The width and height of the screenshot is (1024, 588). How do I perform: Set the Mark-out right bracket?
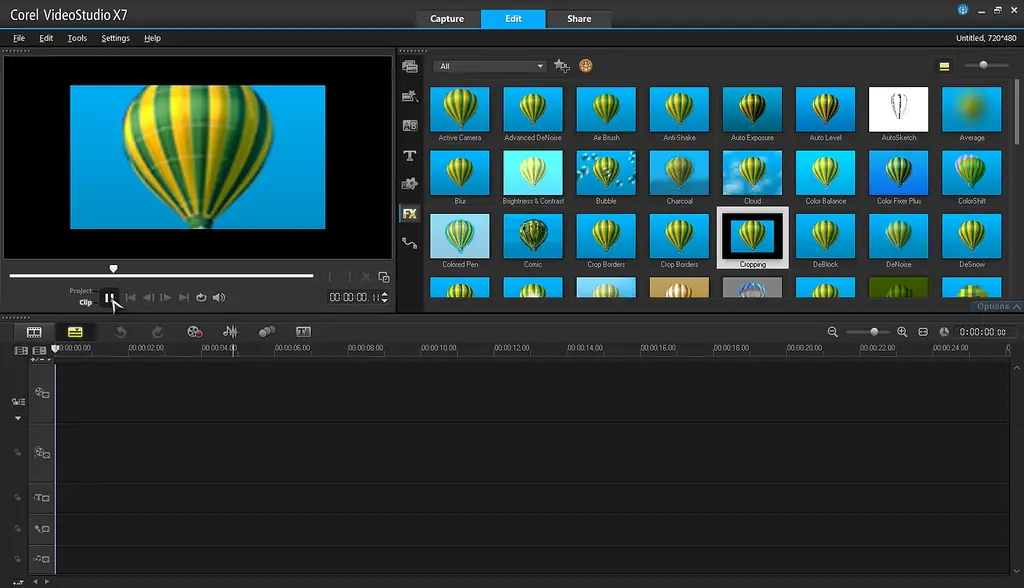click(x=349, y=277)
